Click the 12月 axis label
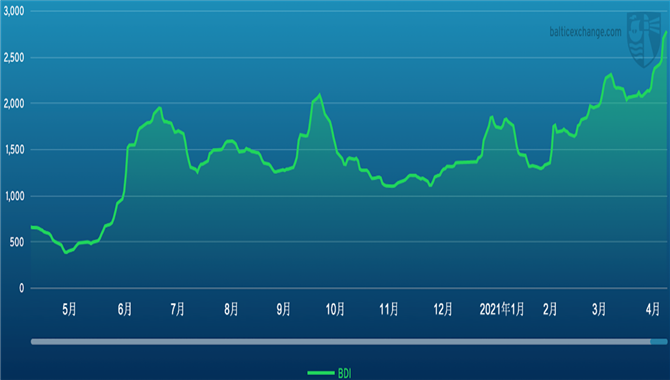Viewport: 670px width, 380px height. pyautogui.click(x=443, y=309)
